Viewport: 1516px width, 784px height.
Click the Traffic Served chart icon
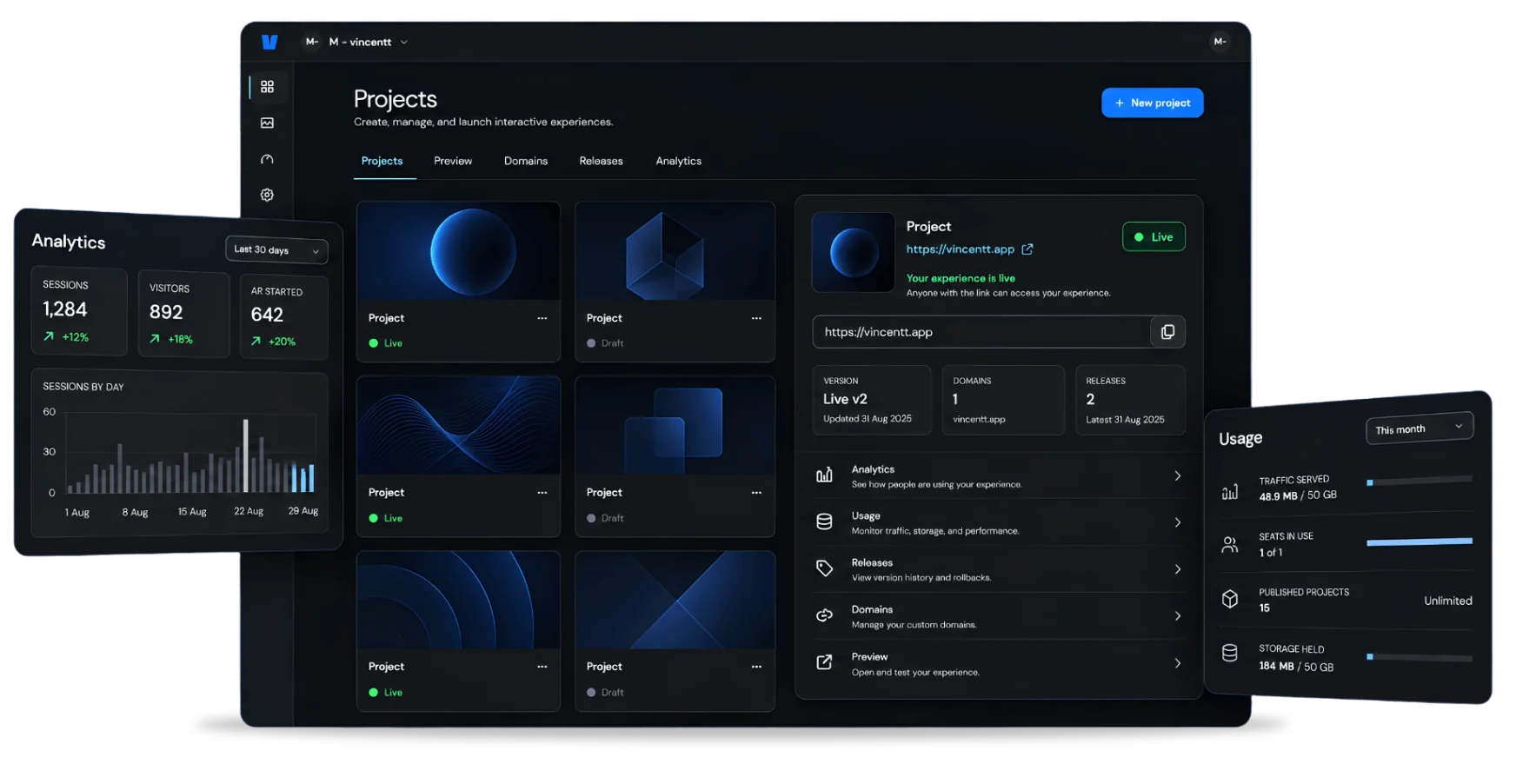[1230, 493]
